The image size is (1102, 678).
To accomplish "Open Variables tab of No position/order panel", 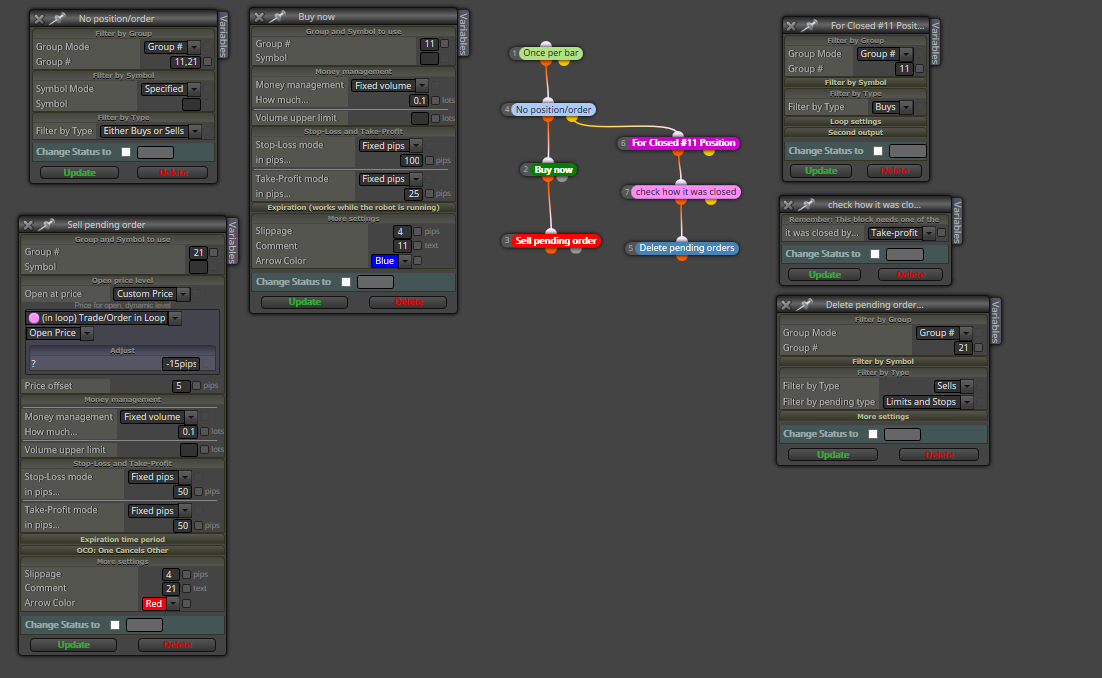I will (x=223, y=35).
